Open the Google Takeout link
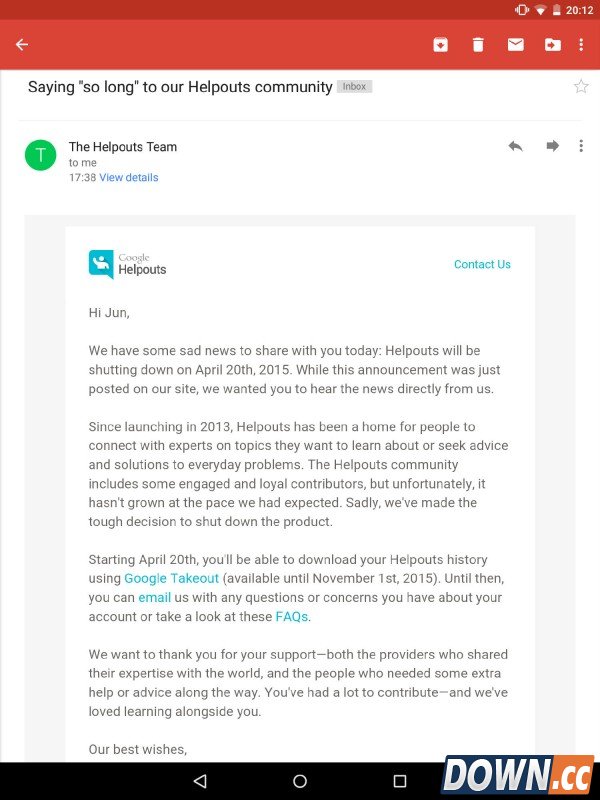The height and width of the screenshot is (800, 600). [x=171, y=578]
